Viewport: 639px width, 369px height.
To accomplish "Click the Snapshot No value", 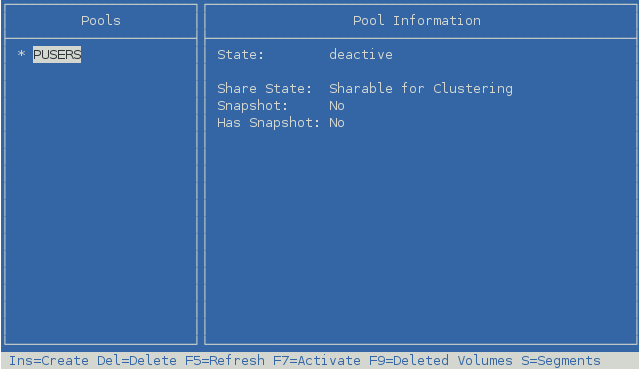I will pos(337,106).
